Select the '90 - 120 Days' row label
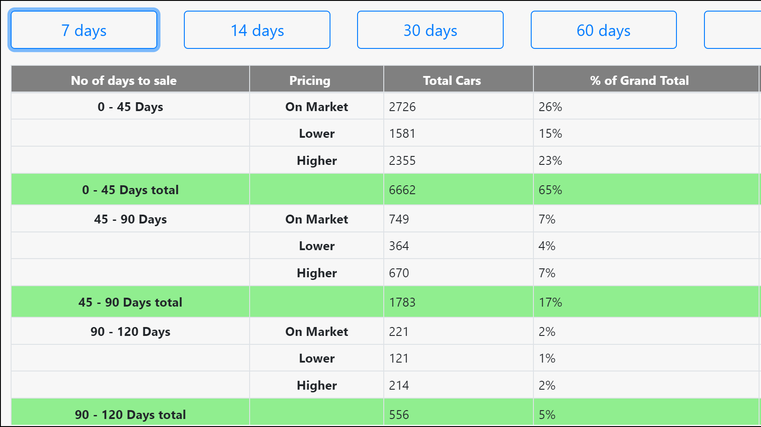The height and width of the screenshot is (427, 761). tap(130, 331)
